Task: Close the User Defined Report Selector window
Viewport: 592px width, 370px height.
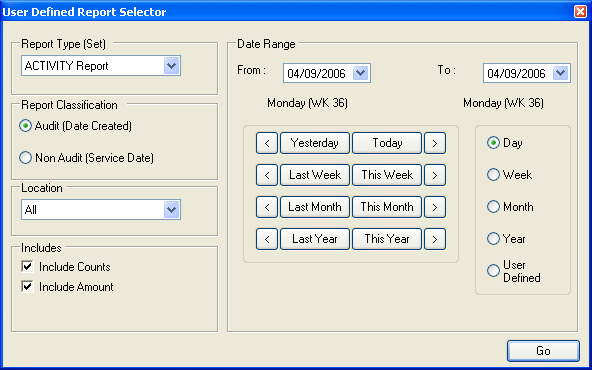Action: coord(580,12)
